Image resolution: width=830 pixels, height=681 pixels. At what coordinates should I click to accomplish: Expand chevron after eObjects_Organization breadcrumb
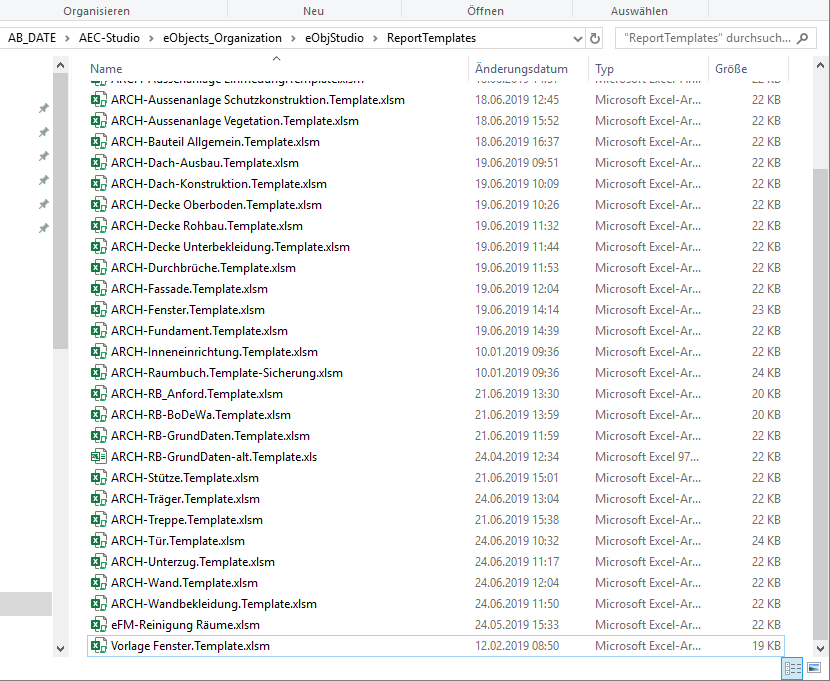tap(293, 38)
